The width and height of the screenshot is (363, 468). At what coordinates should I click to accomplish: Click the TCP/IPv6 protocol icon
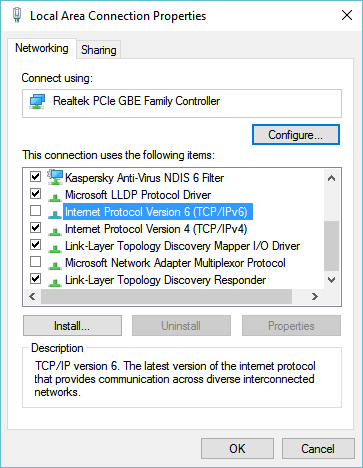(55, 214)
